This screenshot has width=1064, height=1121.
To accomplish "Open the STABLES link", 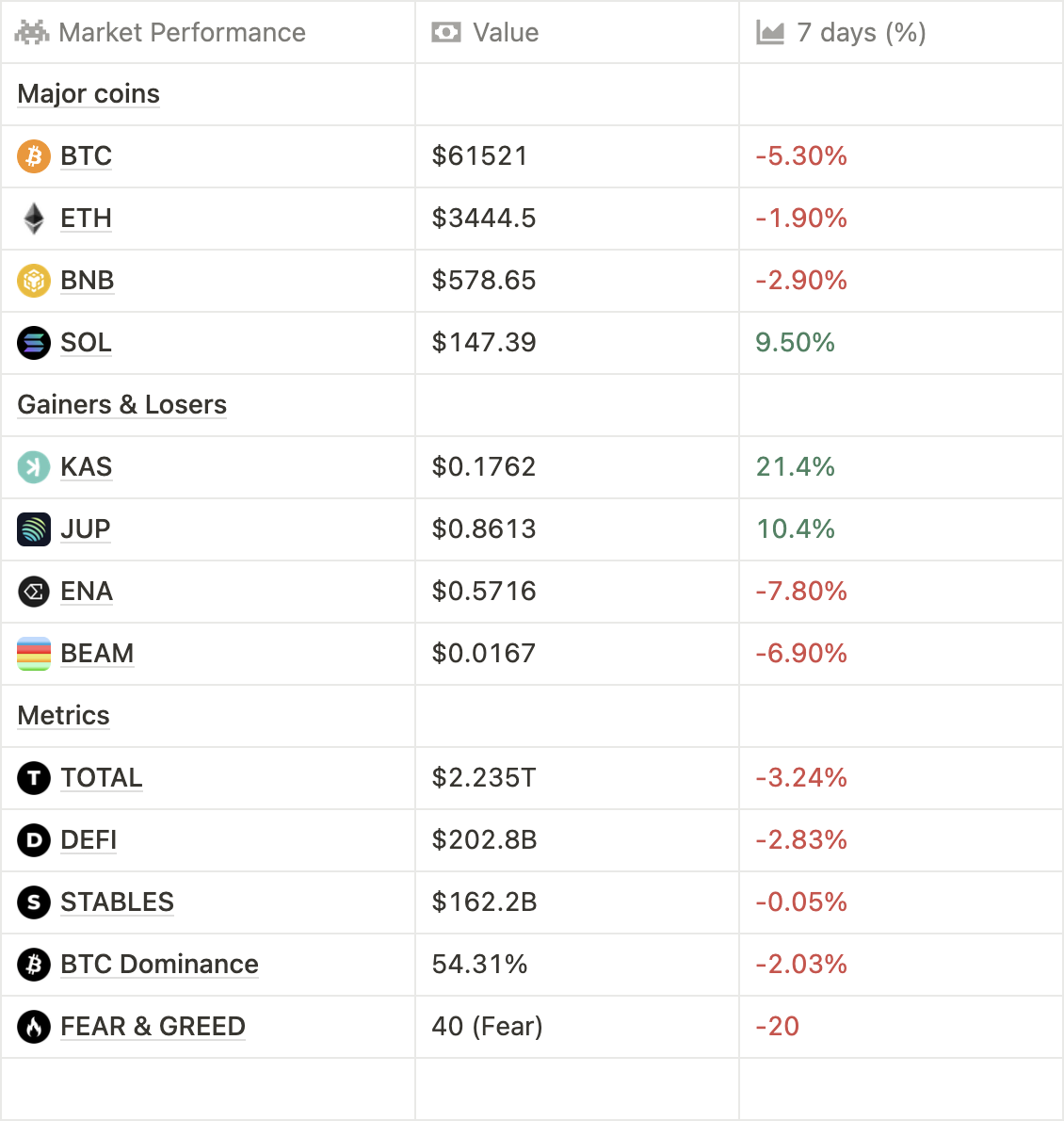I will 117,902.
